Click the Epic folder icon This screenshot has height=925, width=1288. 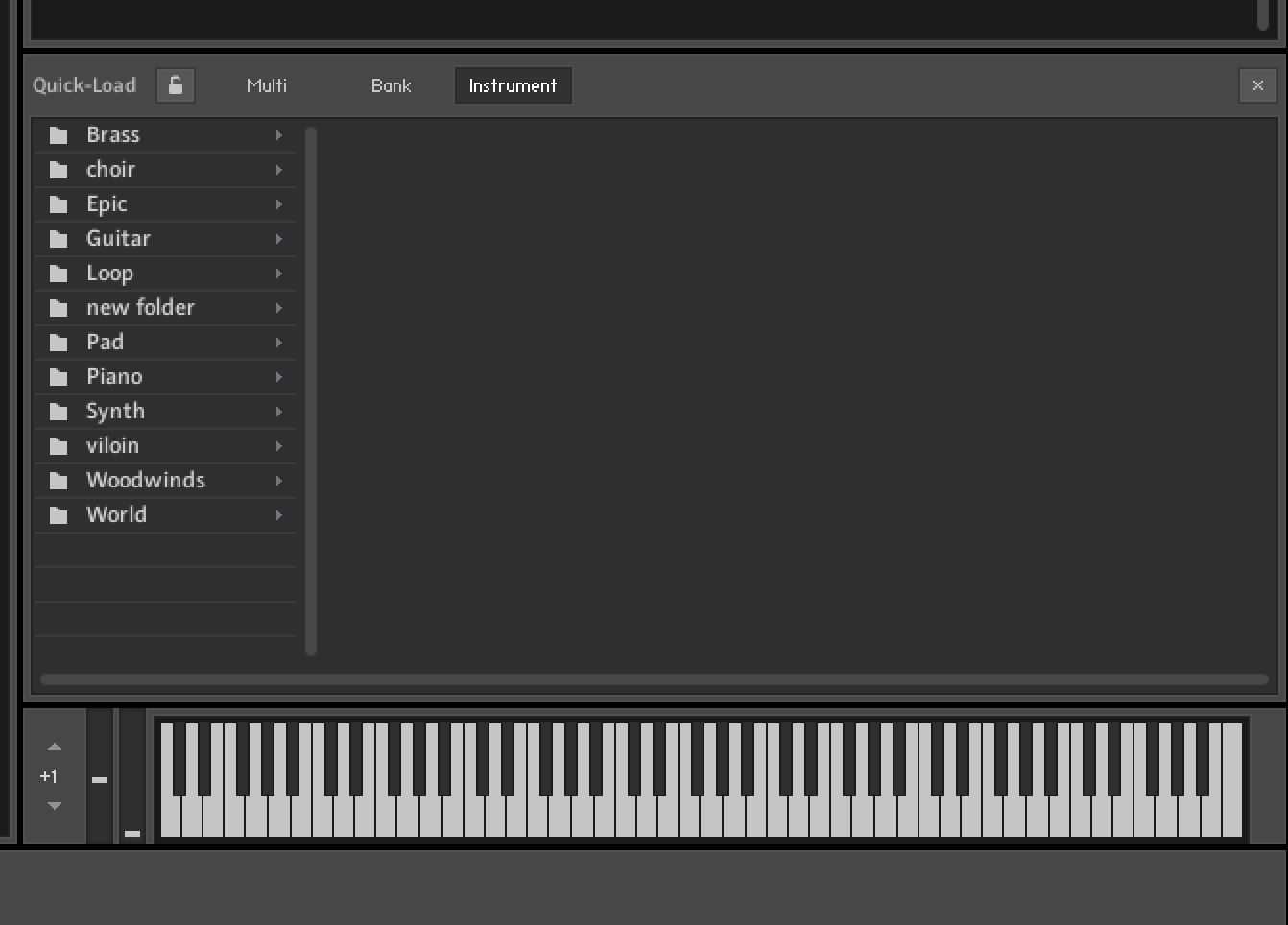(x=57, y=203)
